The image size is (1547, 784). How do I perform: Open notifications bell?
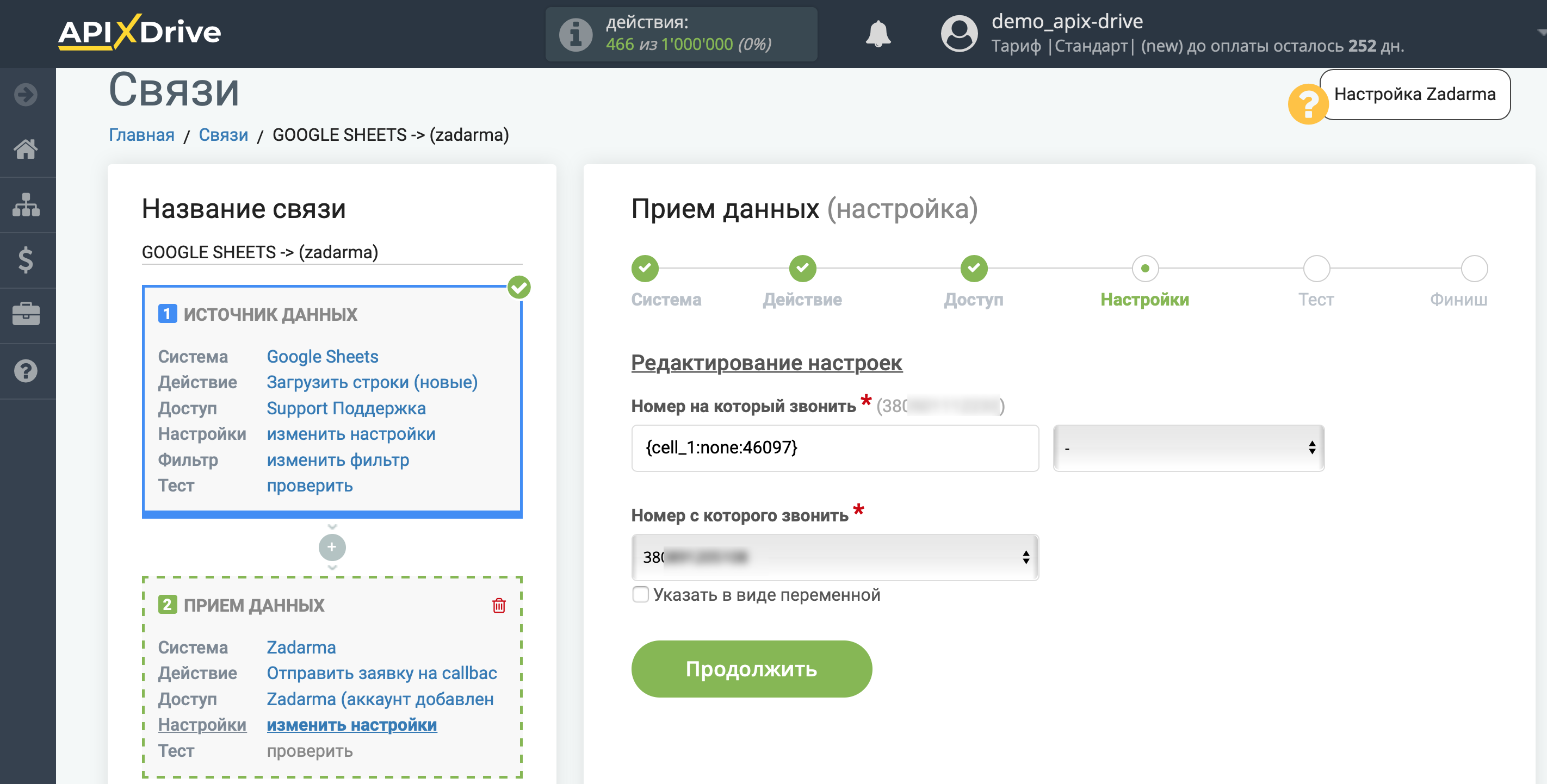point(878,34)
